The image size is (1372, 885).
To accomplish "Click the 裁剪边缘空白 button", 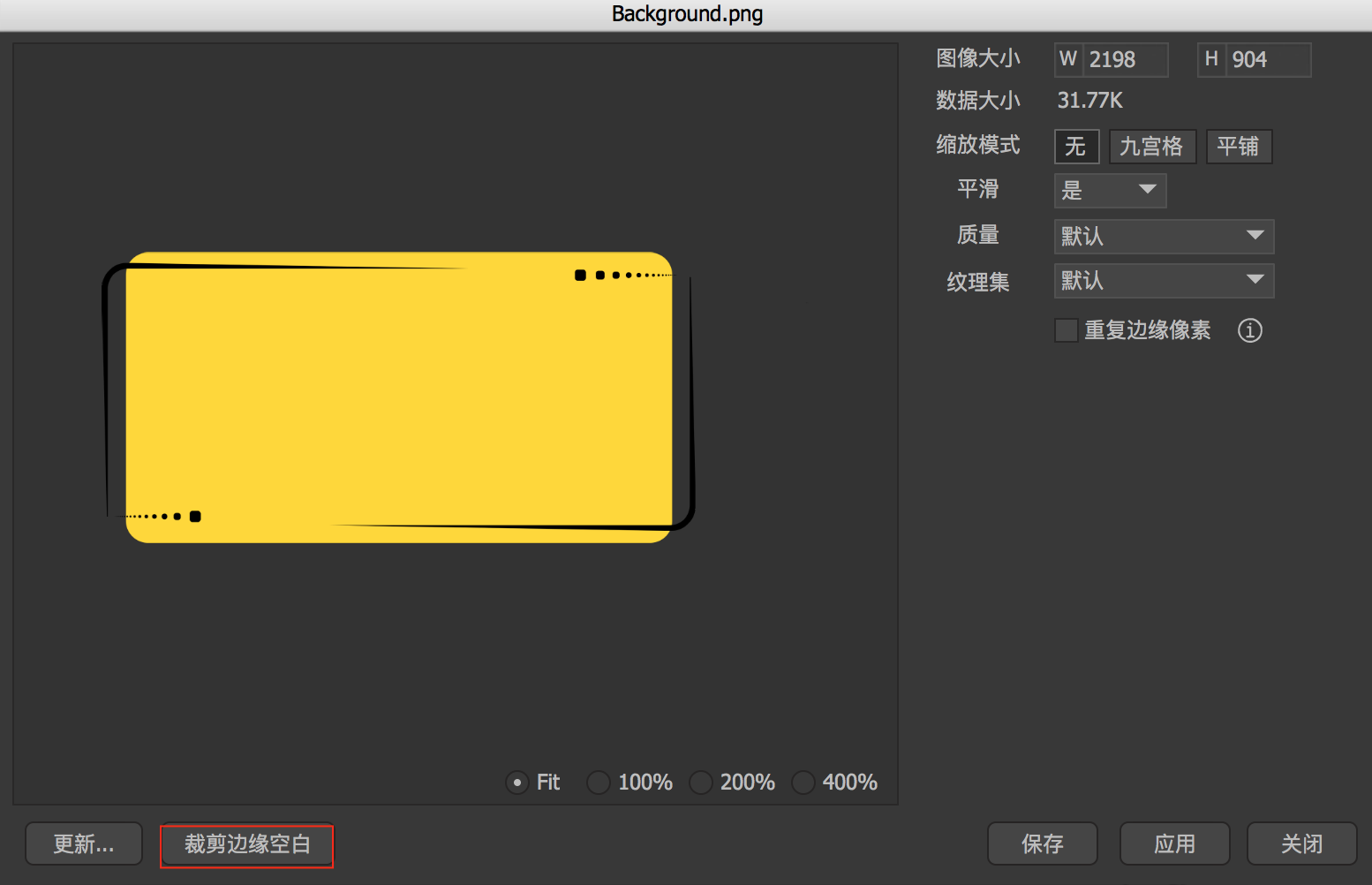I will coord(247,845).
